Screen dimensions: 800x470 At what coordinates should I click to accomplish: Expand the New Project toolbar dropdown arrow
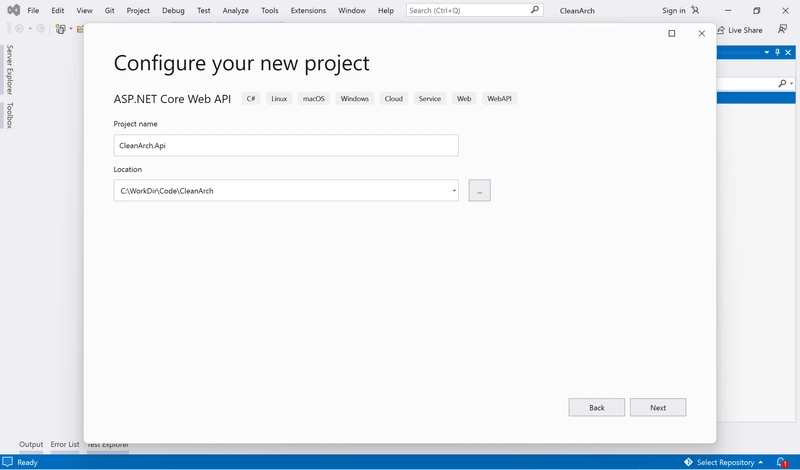tap(71, 29)
